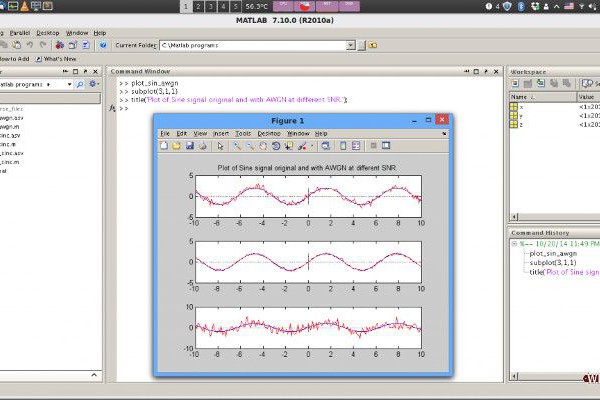The width and height of the screenshot is (600, 400).
Task: Create New Variable in Workspace toolbar
Action: coord(515,83)
